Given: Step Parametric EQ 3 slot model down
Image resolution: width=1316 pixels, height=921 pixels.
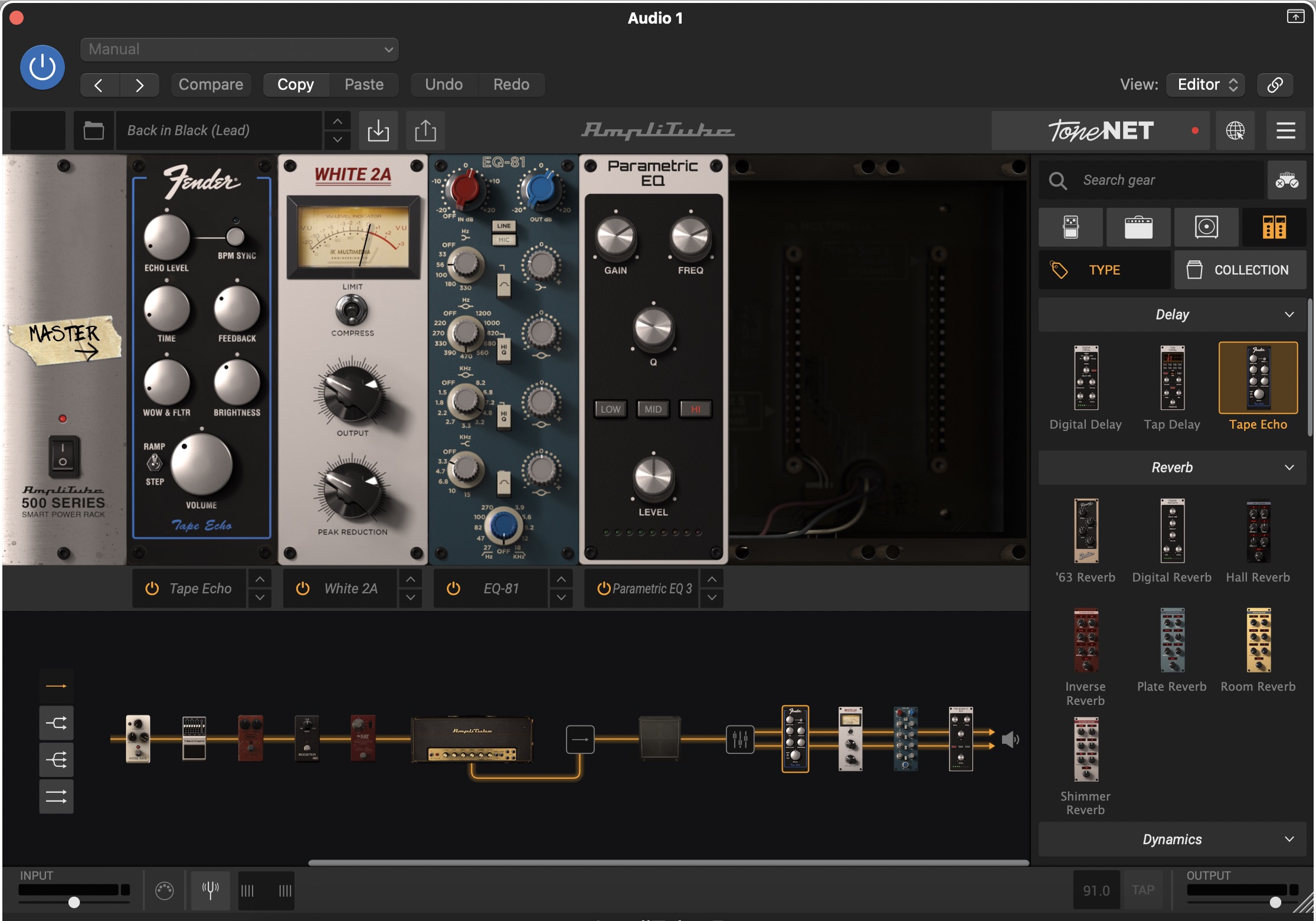Looking at the screenshot, I should click(x=712, y=597).
